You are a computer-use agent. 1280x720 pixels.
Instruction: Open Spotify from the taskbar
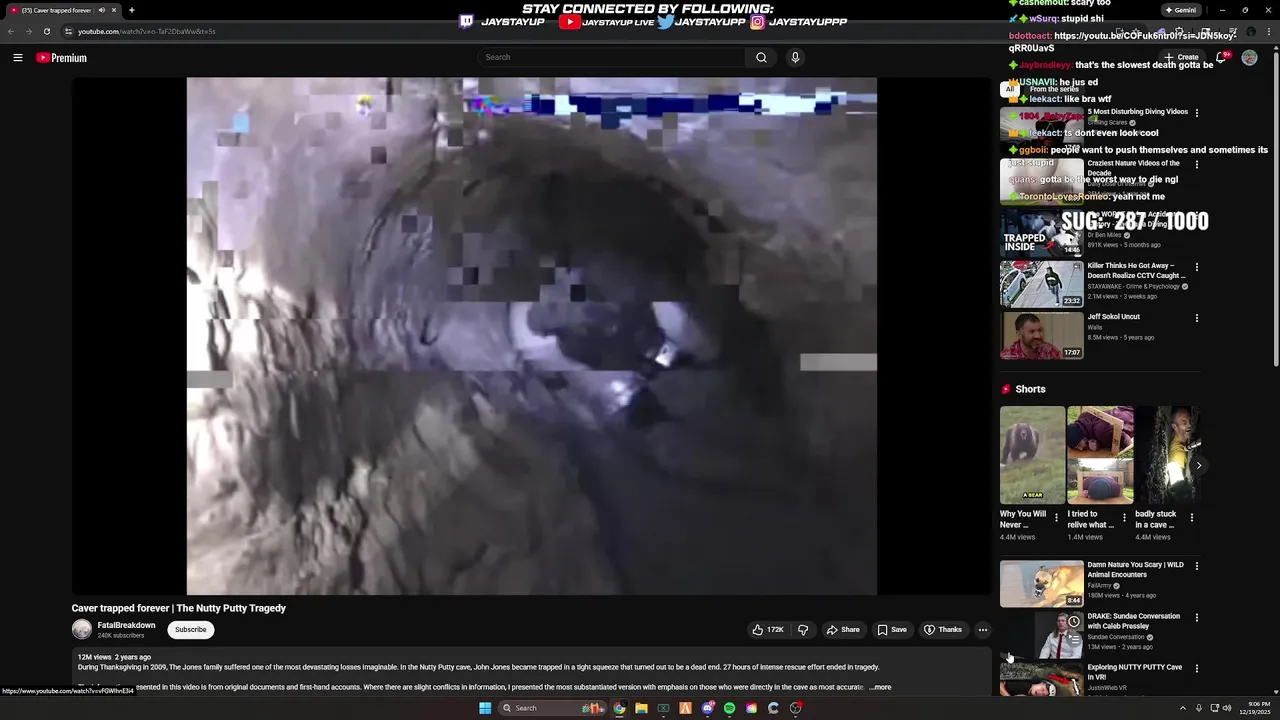click(x=729, y=708)
